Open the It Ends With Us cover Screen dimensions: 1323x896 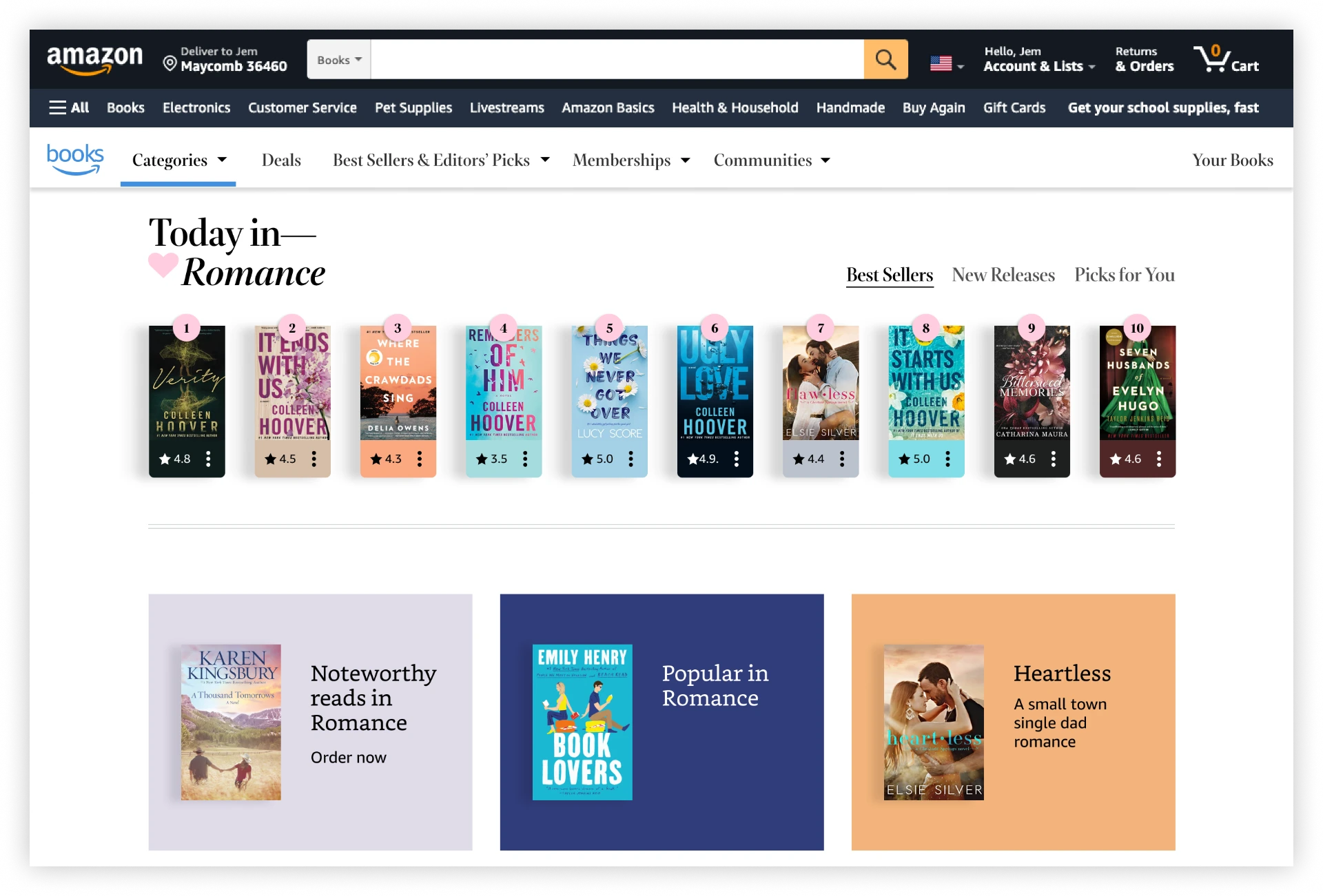click(293, 383)
